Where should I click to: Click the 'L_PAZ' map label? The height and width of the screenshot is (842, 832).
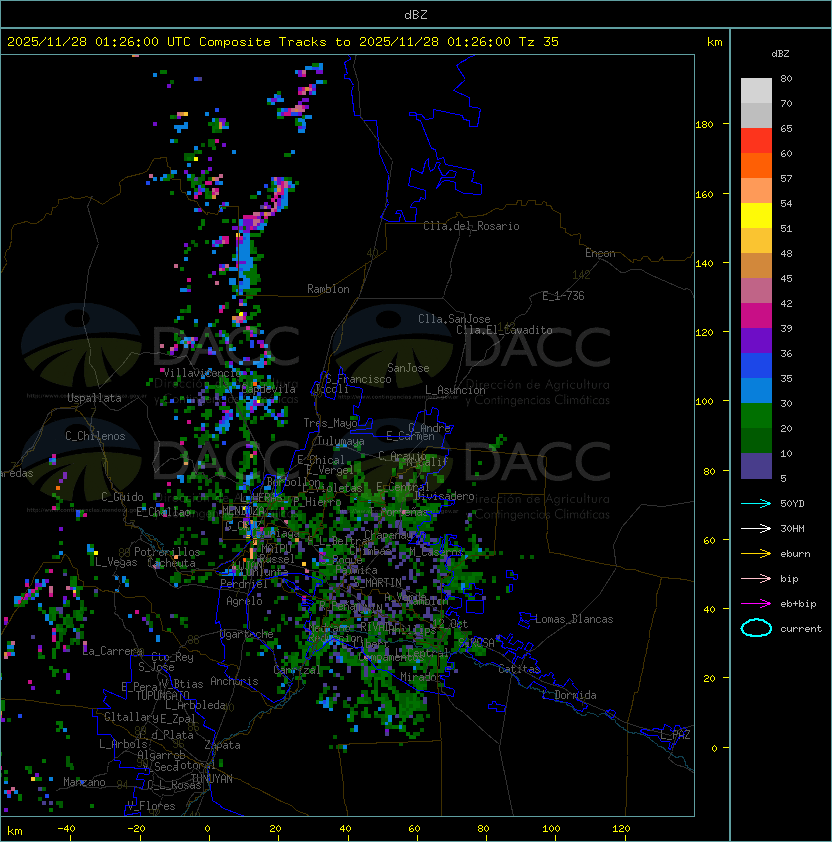click(x=675, y=734)
